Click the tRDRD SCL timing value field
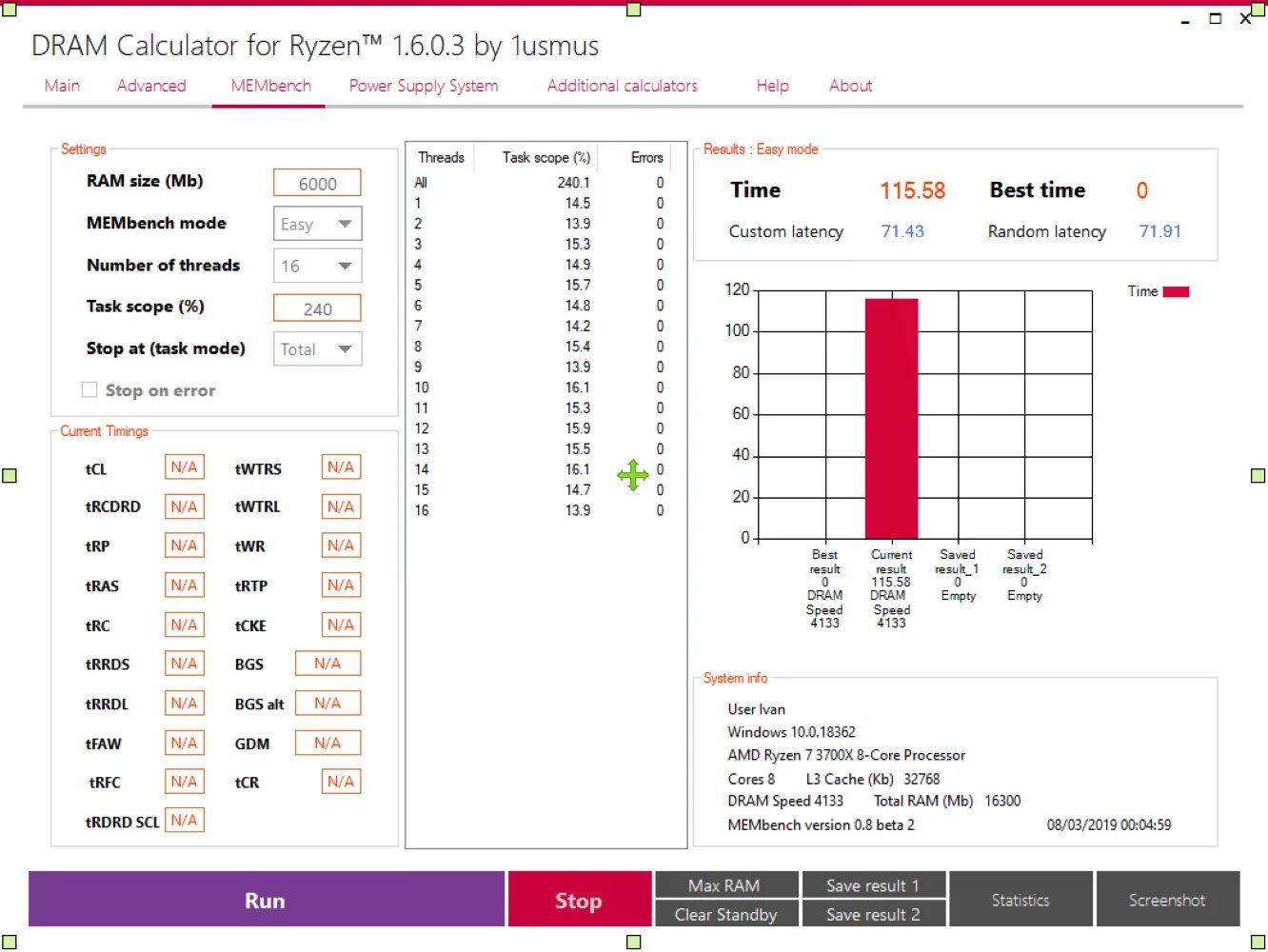 tap(185, 820)
